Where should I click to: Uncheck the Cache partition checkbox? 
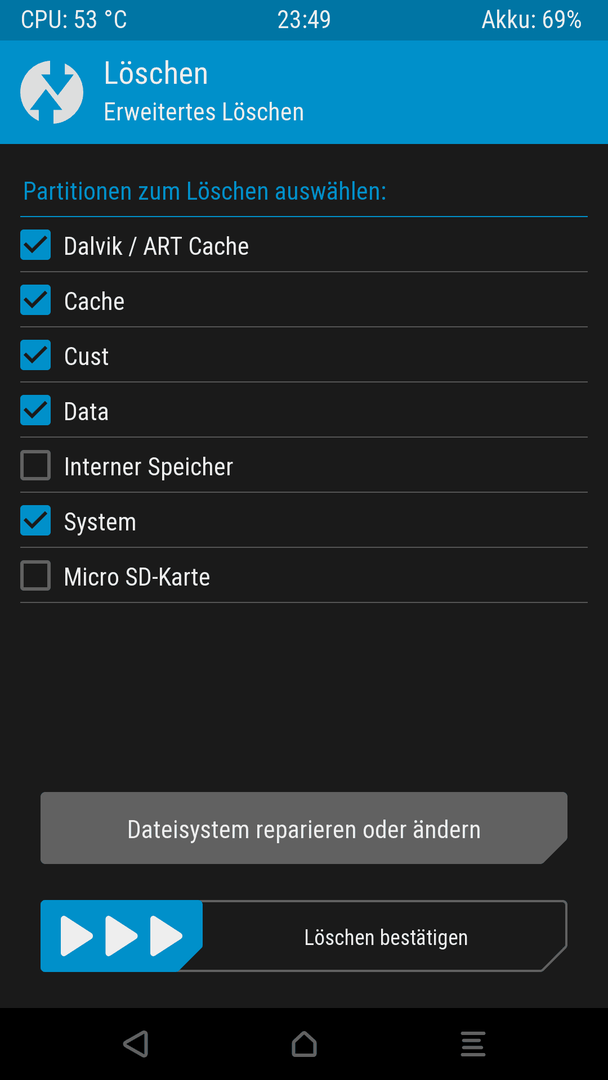coord(35,300)
